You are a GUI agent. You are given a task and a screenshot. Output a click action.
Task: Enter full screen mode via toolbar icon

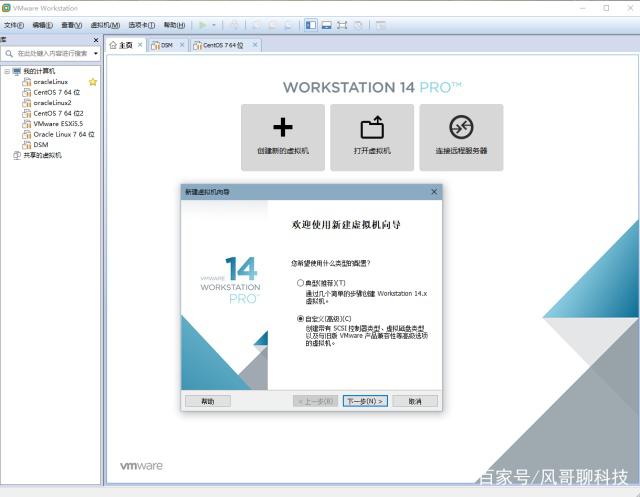342,24
